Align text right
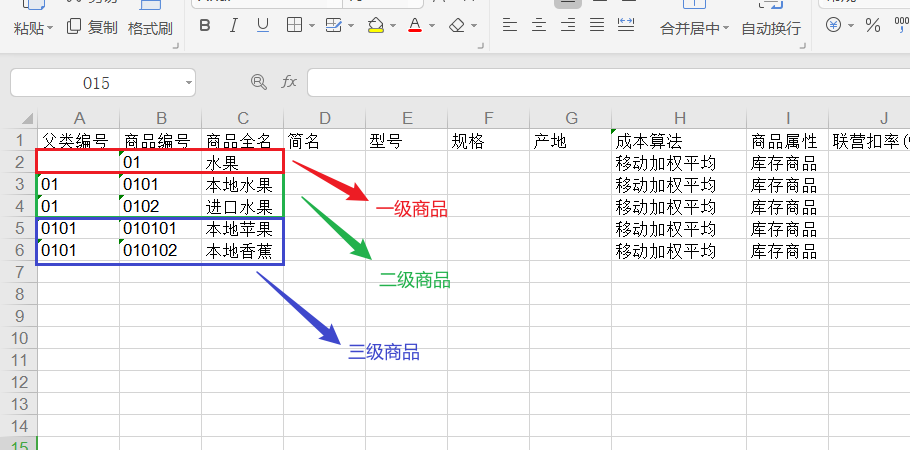 click(x=568, y=25)
